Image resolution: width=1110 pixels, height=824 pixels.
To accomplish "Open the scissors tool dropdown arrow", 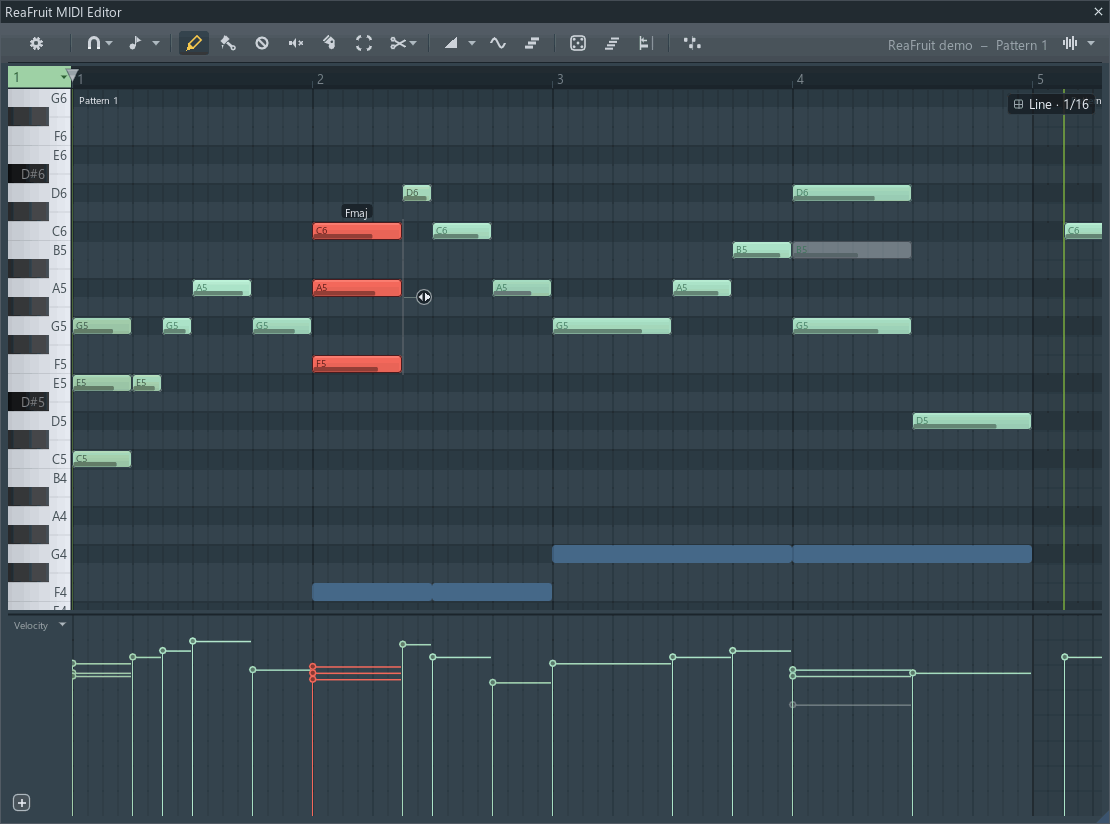I will click(x=413, y=44).
